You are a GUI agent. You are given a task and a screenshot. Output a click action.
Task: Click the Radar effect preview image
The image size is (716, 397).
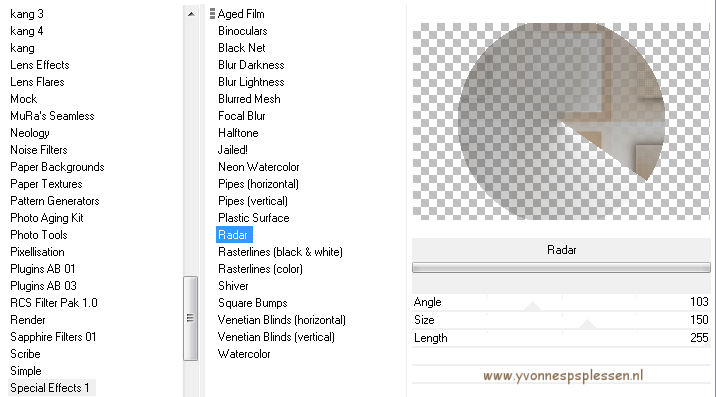(x=561, y=121)
